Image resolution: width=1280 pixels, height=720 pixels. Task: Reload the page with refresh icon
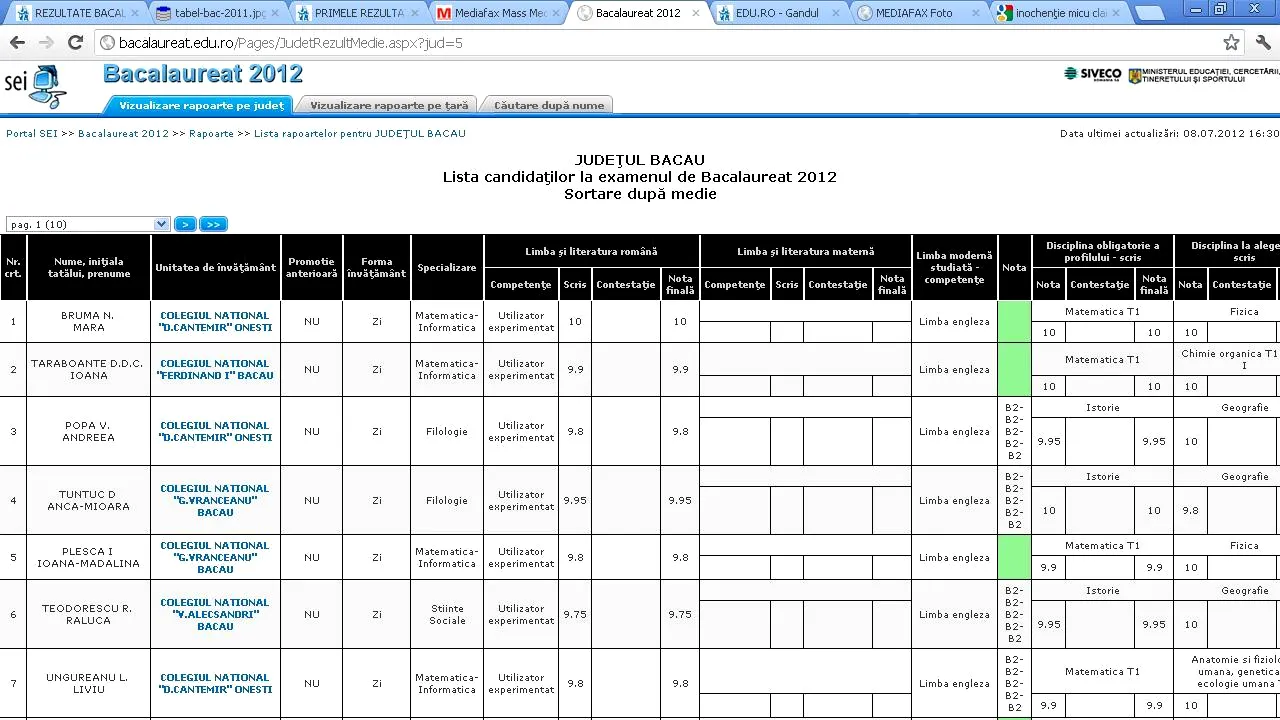[75, 43]
